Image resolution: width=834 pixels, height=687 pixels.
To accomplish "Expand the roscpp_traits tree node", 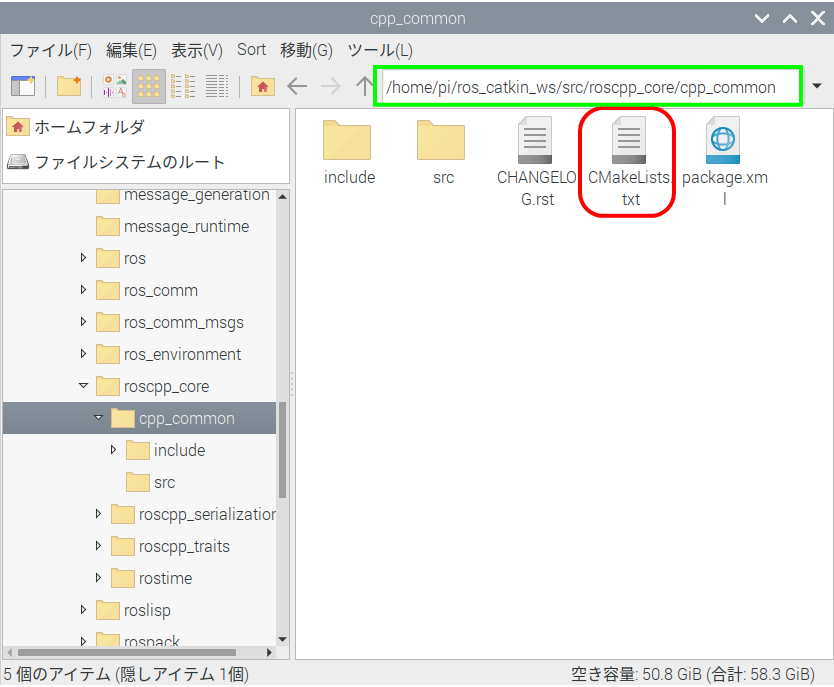I will 98,546.
